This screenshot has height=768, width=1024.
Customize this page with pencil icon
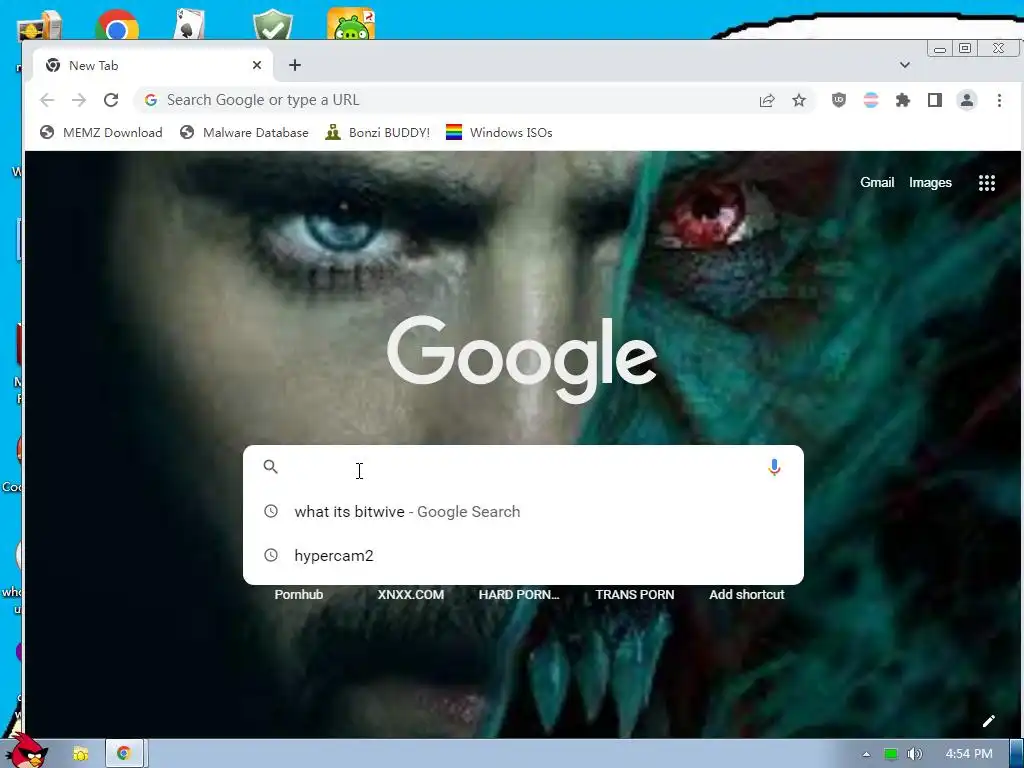pos(988,721)
